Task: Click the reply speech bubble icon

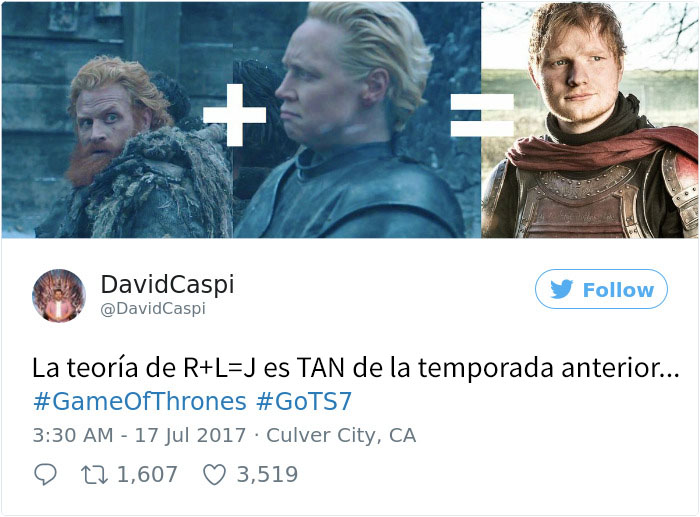Action: [x=46, y=474]
